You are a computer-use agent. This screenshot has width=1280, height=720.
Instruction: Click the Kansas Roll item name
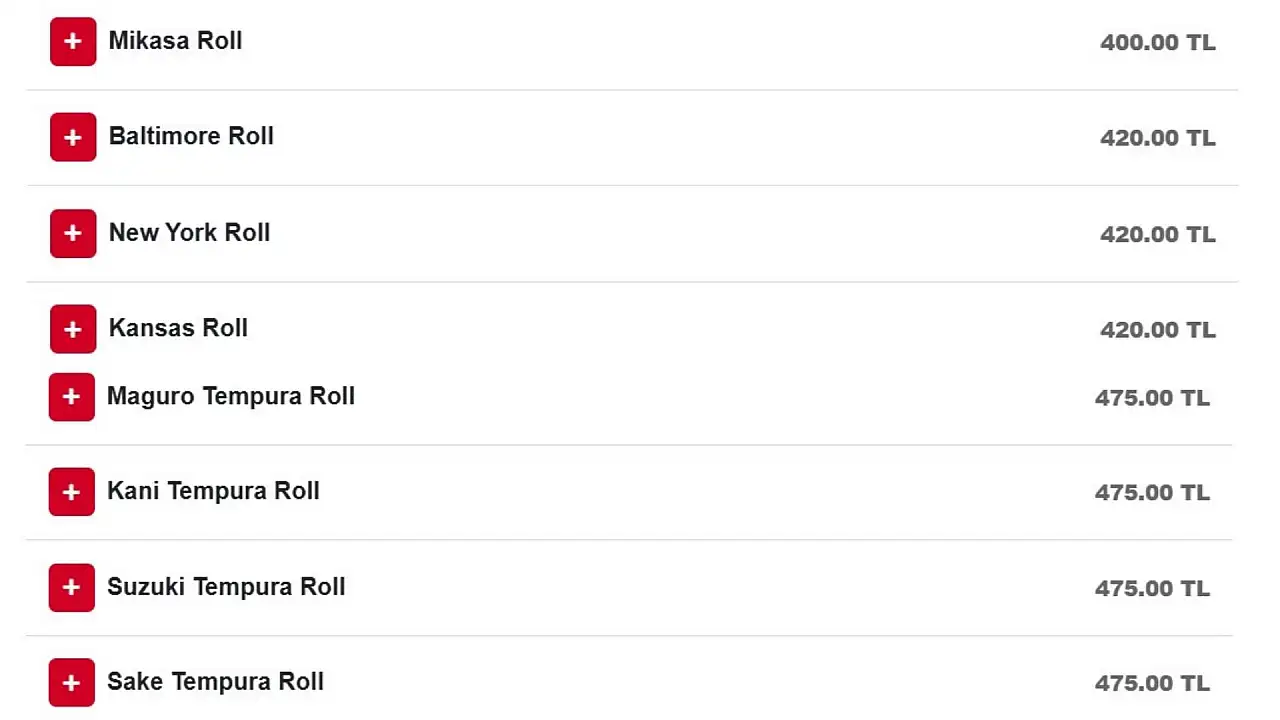pos(178,328)
